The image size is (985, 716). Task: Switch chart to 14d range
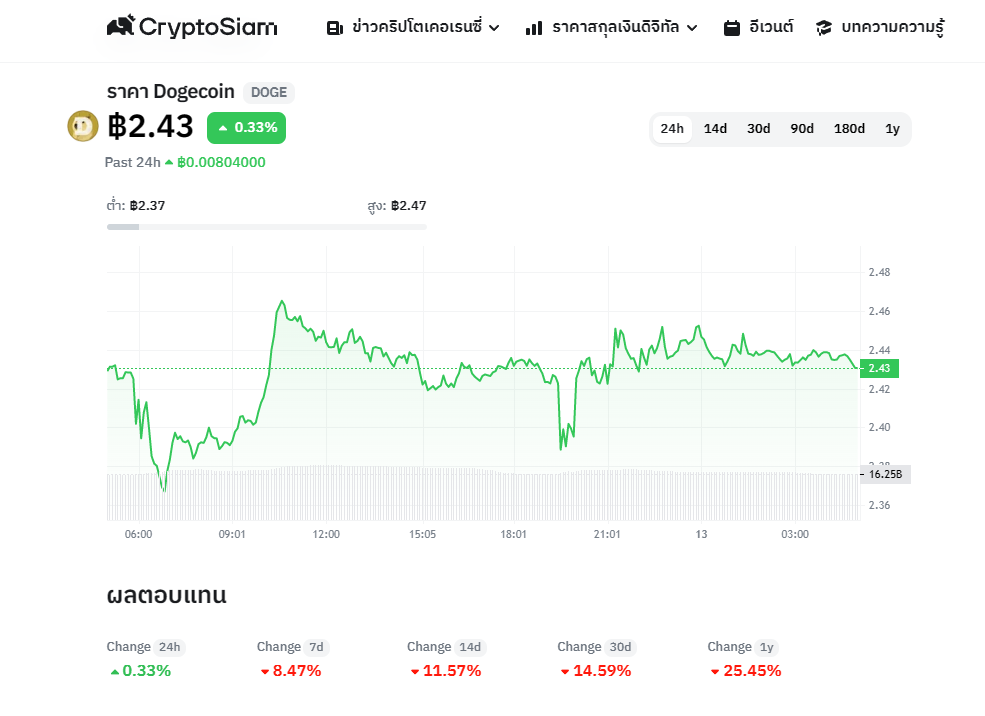(x=715, y=129)
